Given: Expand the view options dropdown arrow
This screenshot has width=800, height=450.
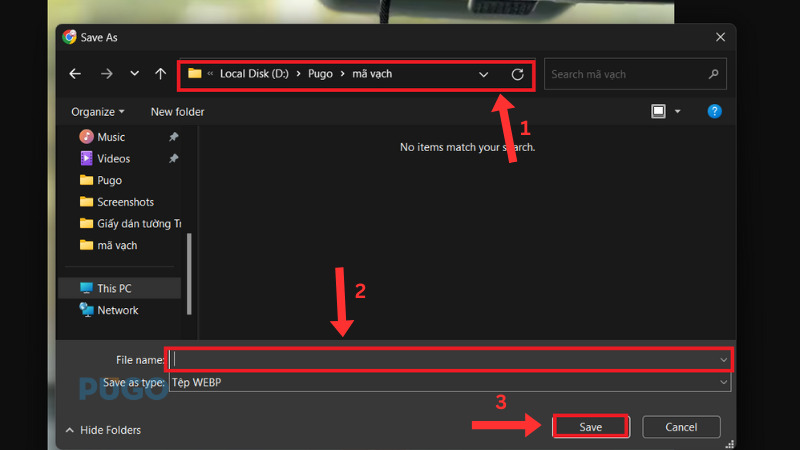Looking at the screenshot, I should click(677, 111).
